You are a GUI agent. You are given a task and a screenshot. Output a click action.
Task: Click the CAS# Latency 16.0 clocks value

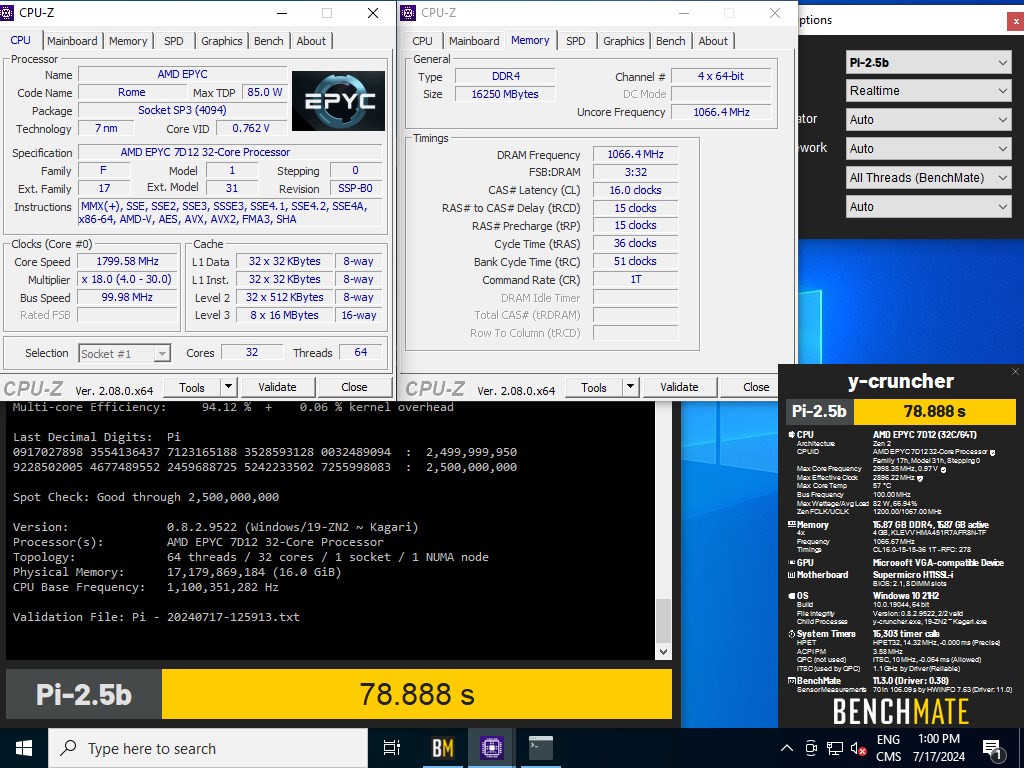pyautogui.click(x=635, y=190)
